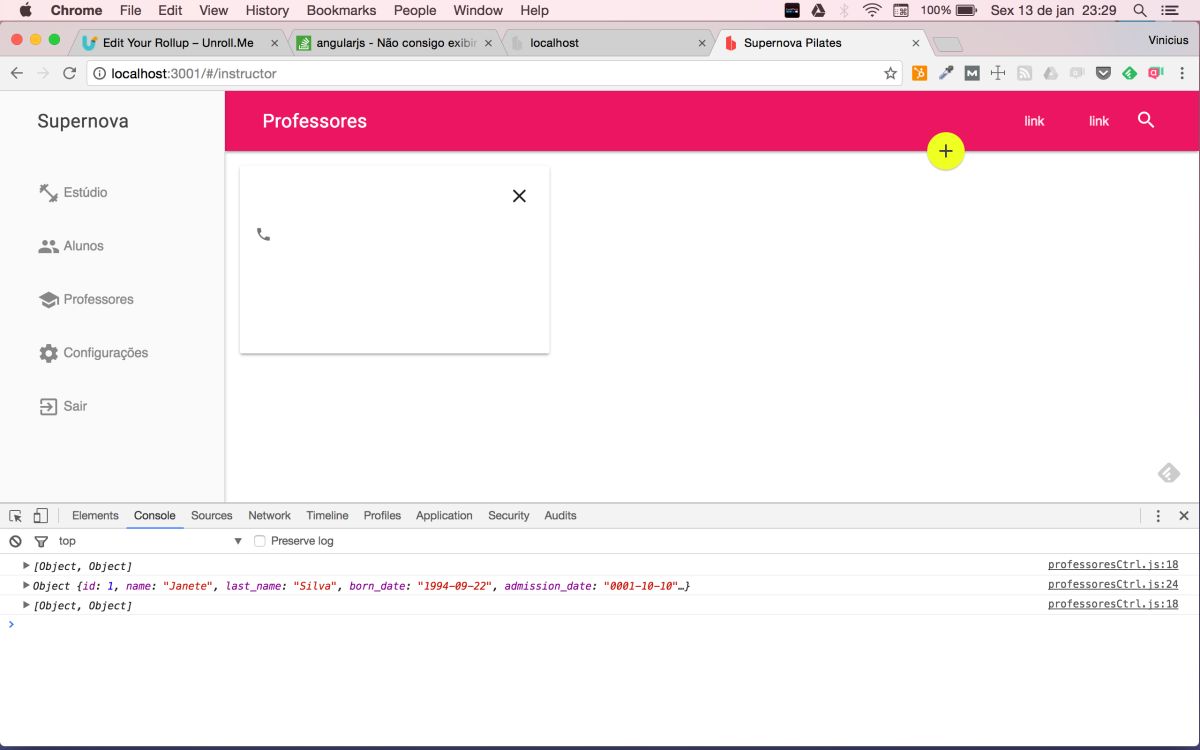
Task: Close the professor card with X icon
Action: 519,196
